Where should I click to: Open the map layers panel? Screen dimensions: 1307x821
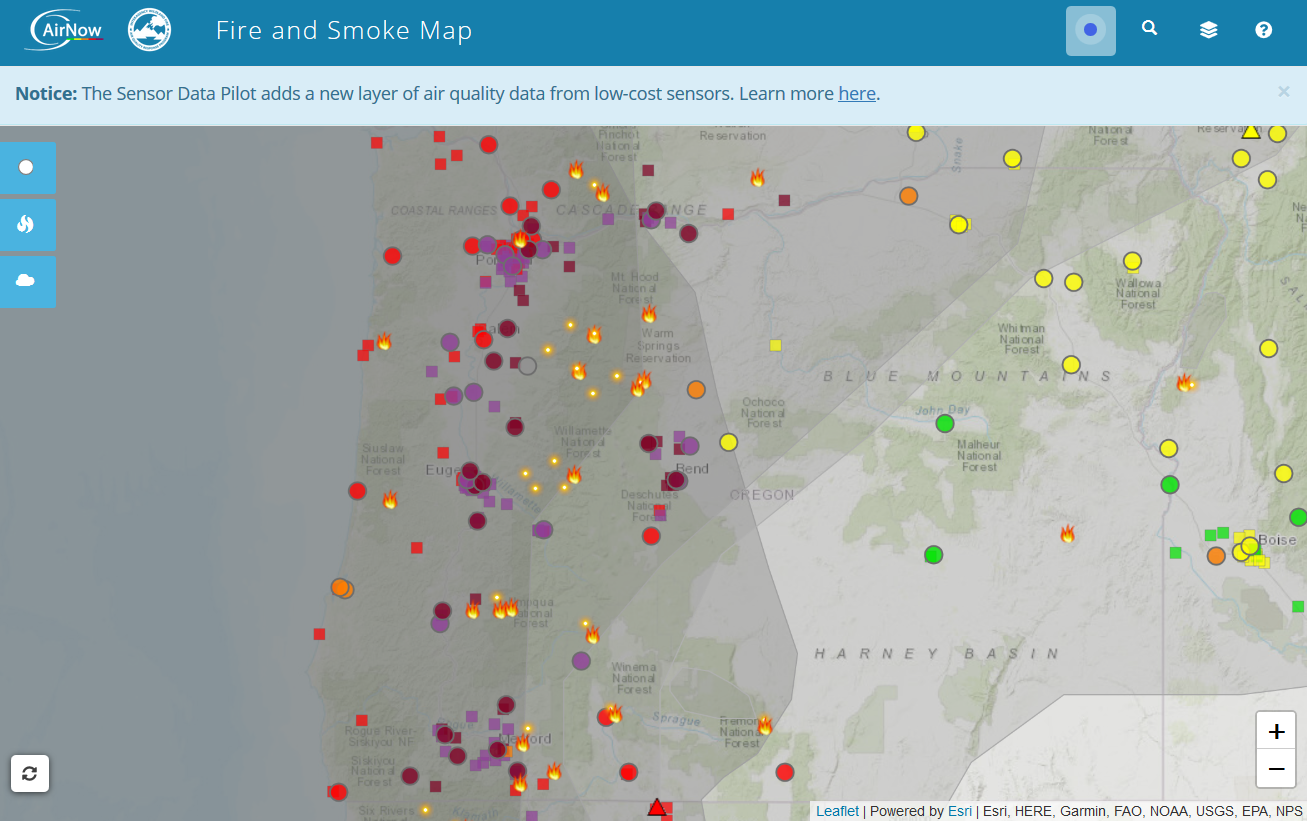pos(1209,30)
